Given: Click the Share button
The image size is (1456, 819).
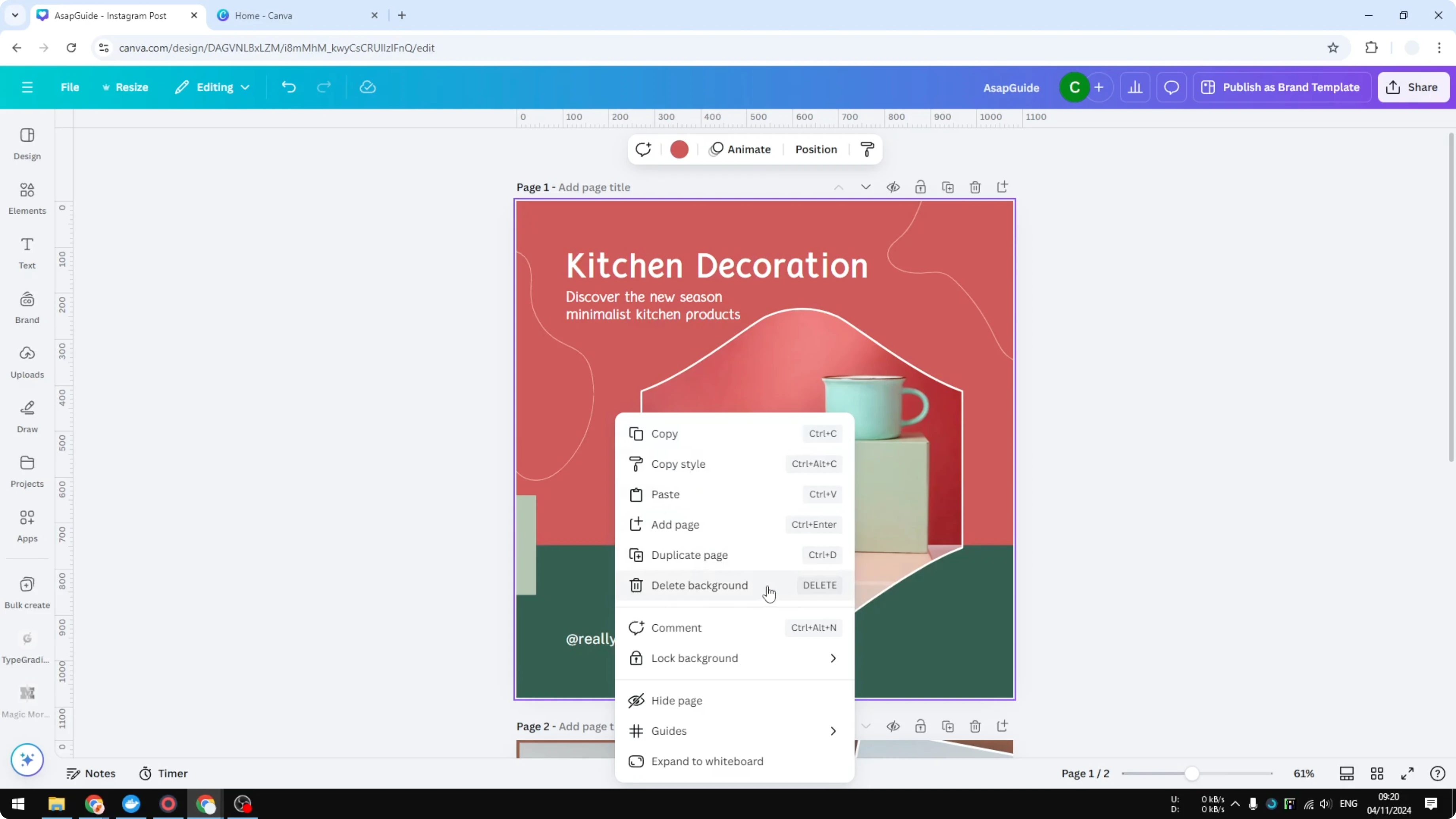Looking at the screenshot, I should [x=1413, y=87].
